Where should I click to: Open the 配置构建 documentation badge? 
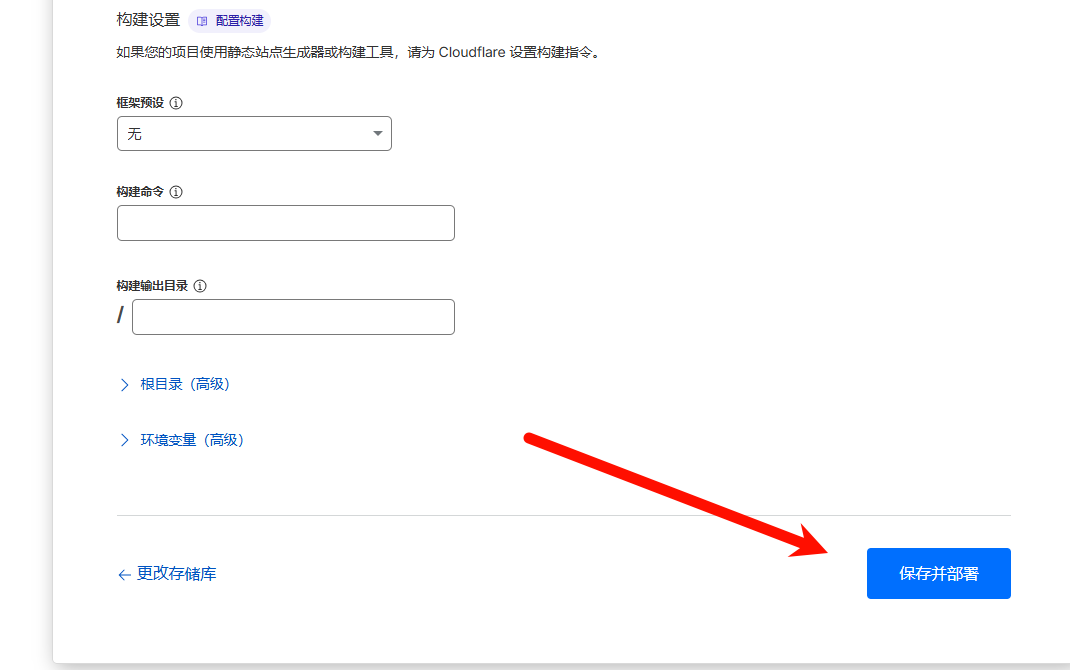click(x=233, y=20)
